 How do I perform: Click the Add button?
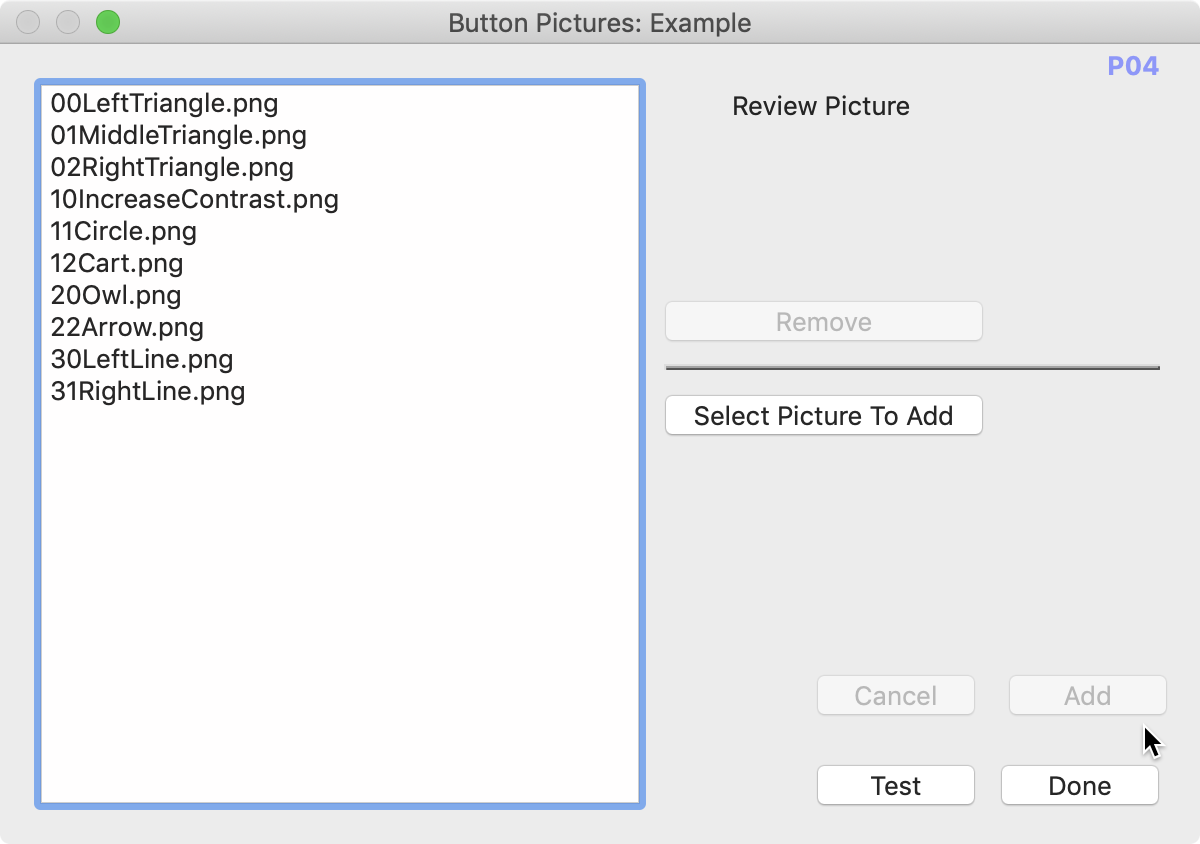click(x=1087, y=695)
